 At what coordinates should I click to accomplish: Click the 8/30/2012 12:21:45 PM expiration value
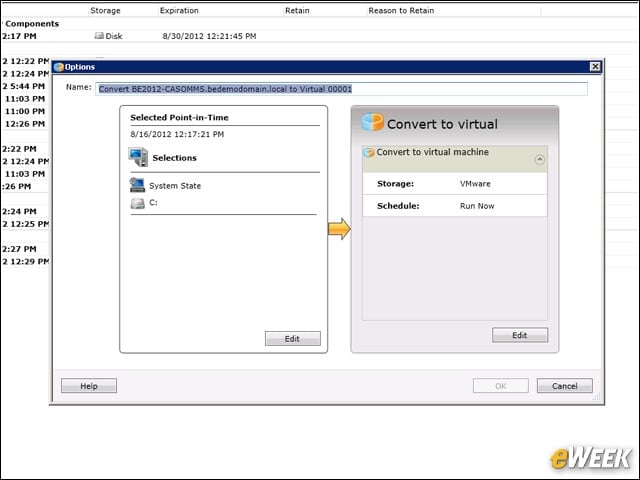click(209, 36)
